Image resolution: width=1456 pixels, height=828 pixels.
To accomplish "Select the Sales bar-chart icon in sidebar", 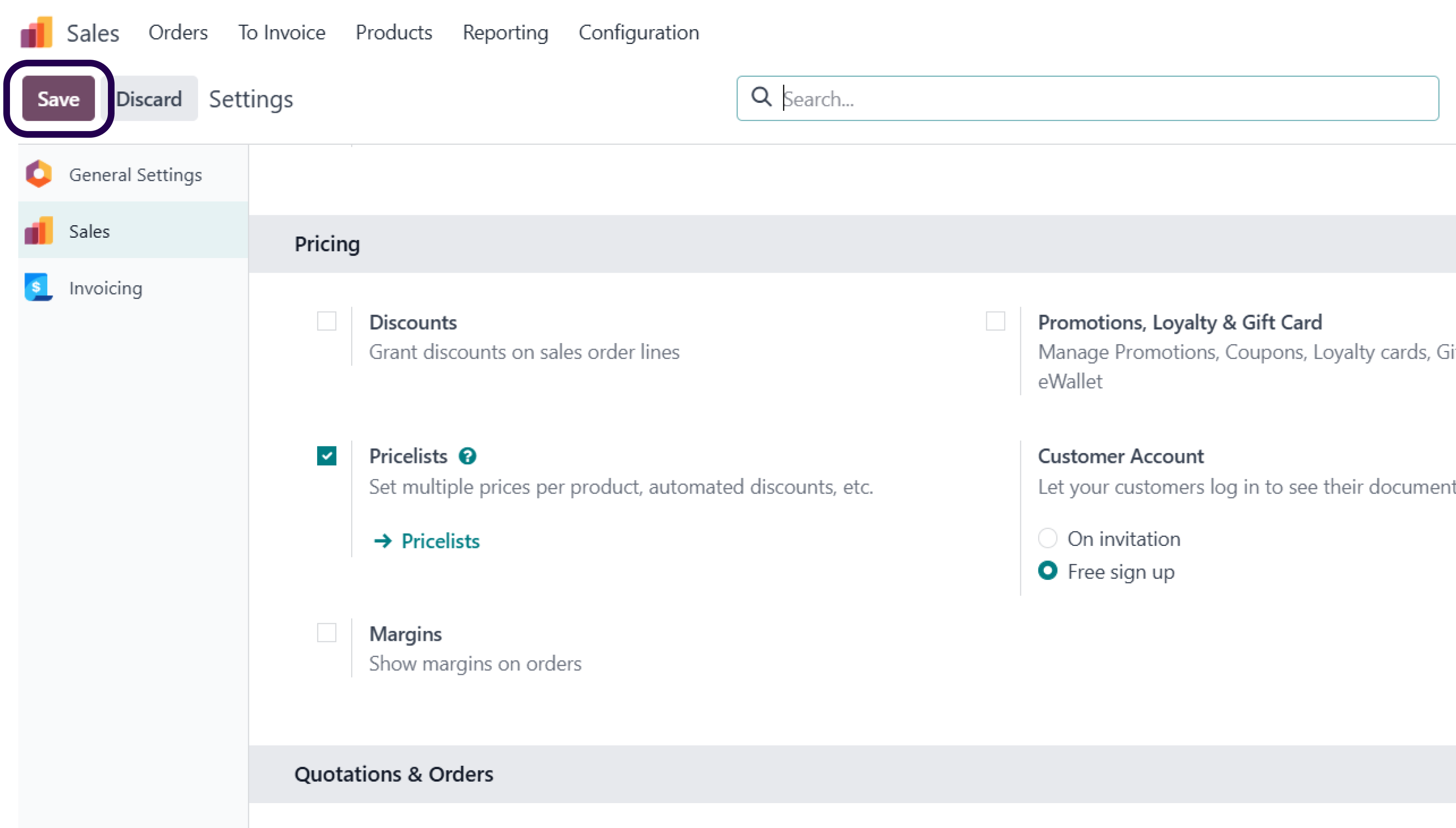I will pyautogui.click(x=39, y=231).
